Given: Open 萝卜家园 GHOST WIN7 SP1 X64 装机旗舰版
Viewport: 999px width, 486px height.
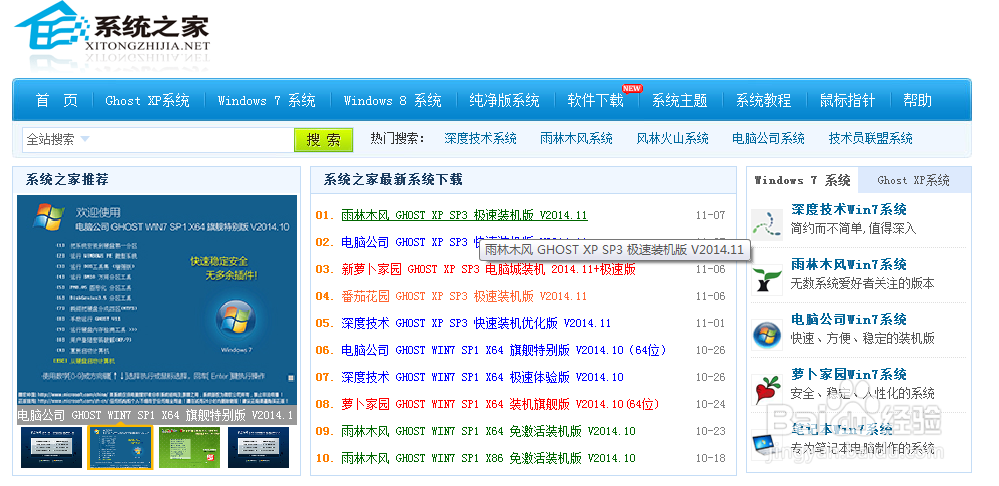Looking at the screenshot, I should click(500, 404).
